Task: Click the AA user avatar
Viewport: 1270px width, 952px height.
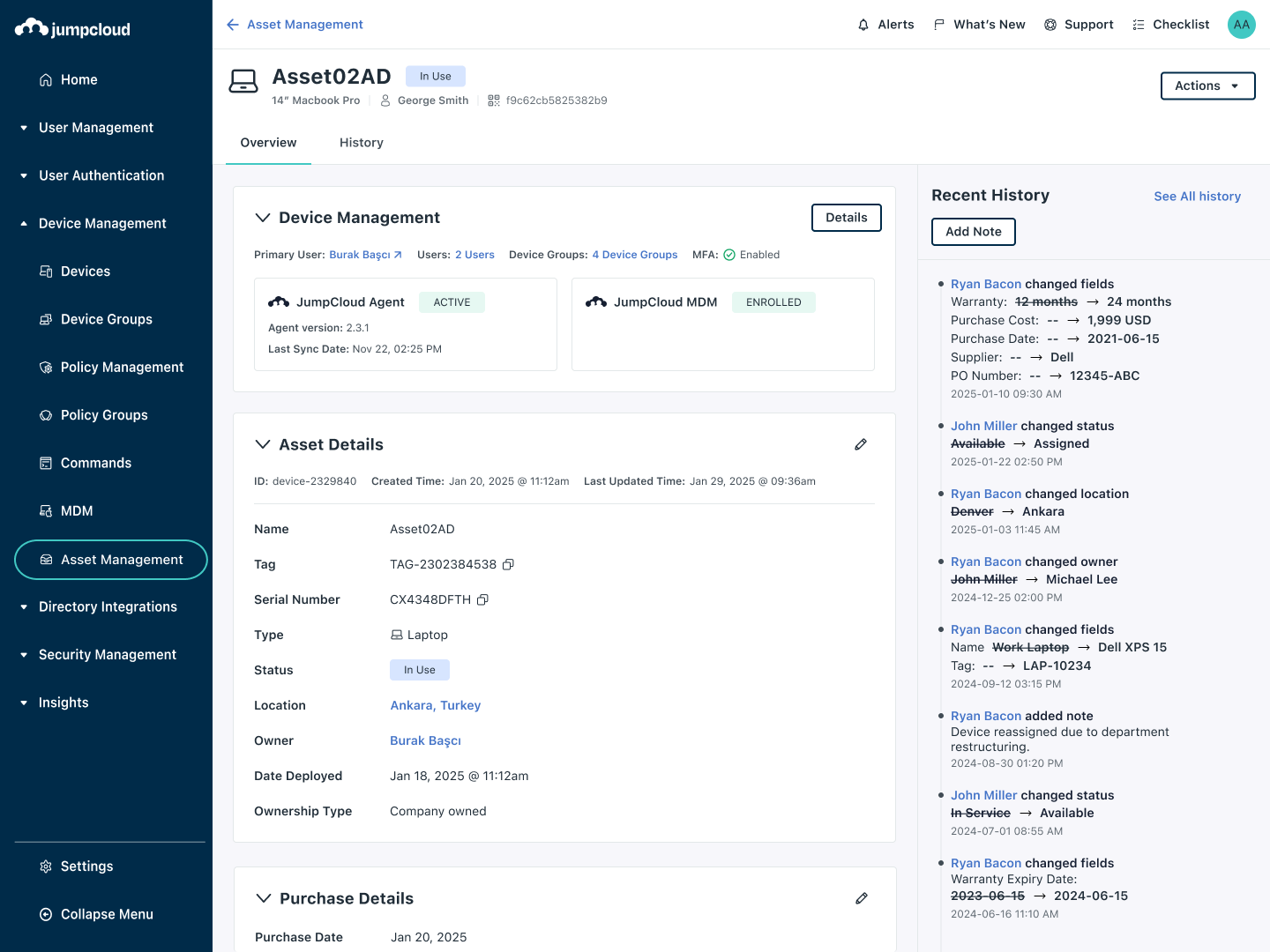Action: pos(1241,24)
